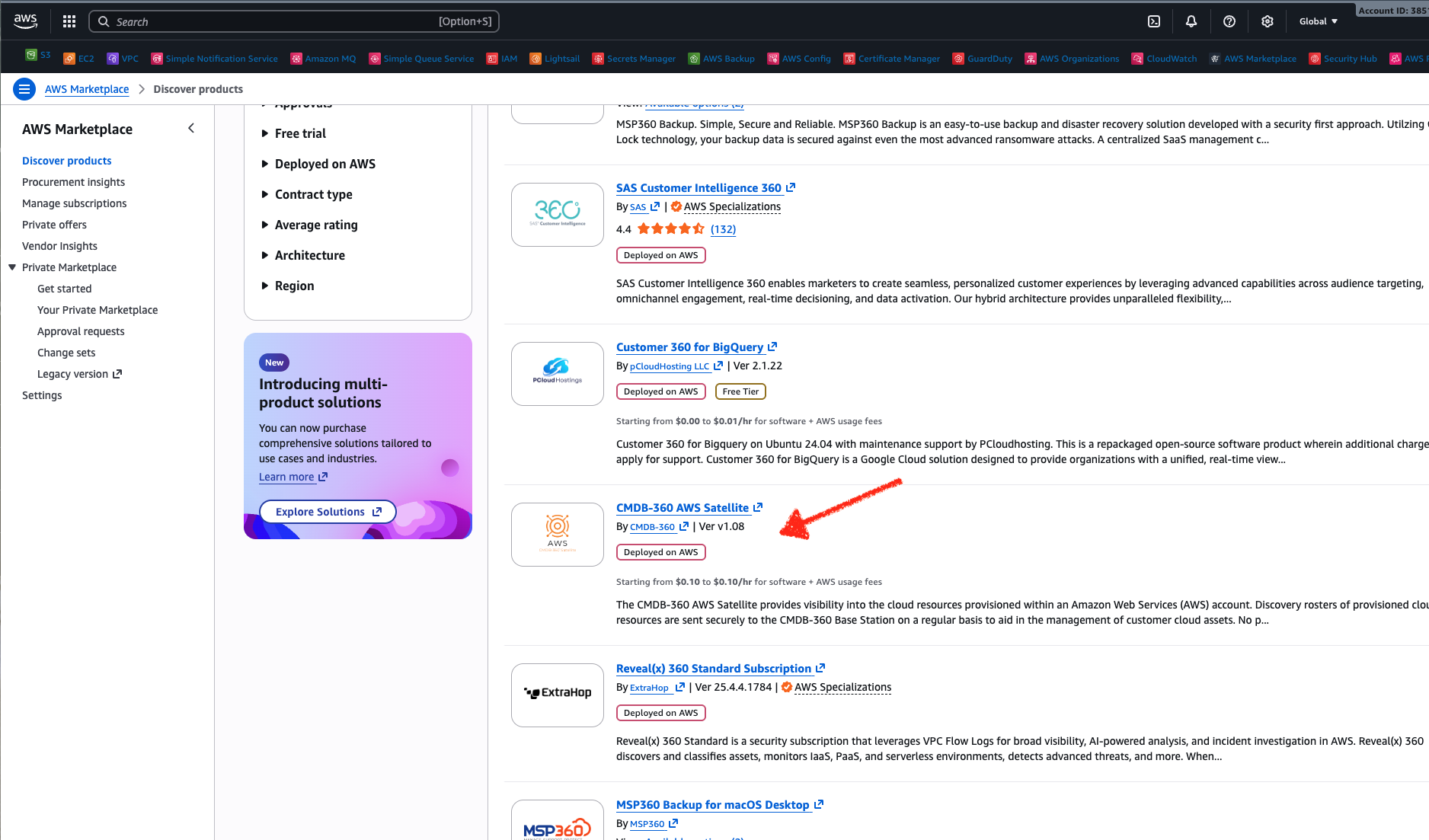Collapse the Private Marketplace tree section

12,267
